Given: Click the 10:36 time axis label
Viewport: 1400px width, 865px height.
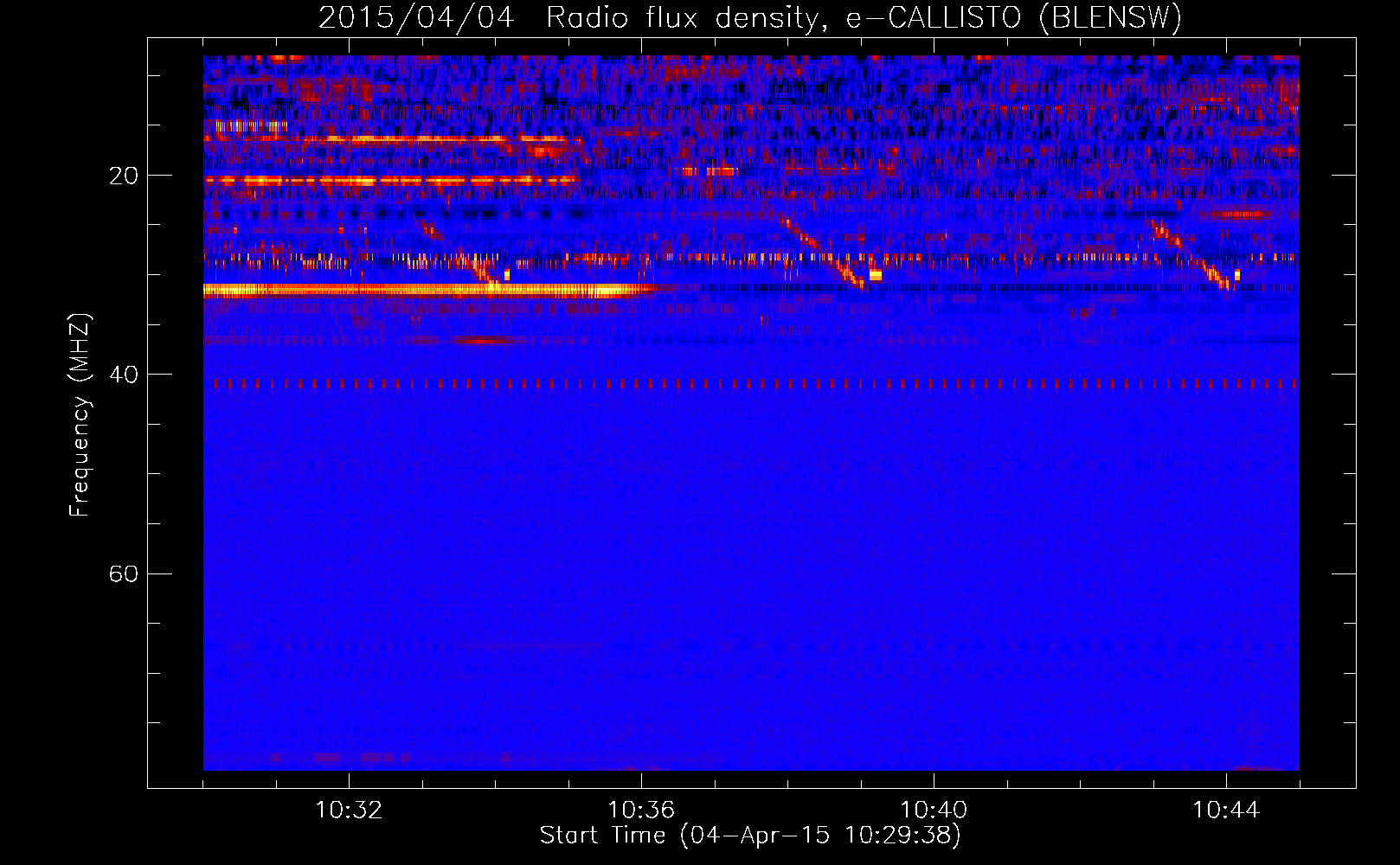Looking at the screenshot, I should click(641, 811).
